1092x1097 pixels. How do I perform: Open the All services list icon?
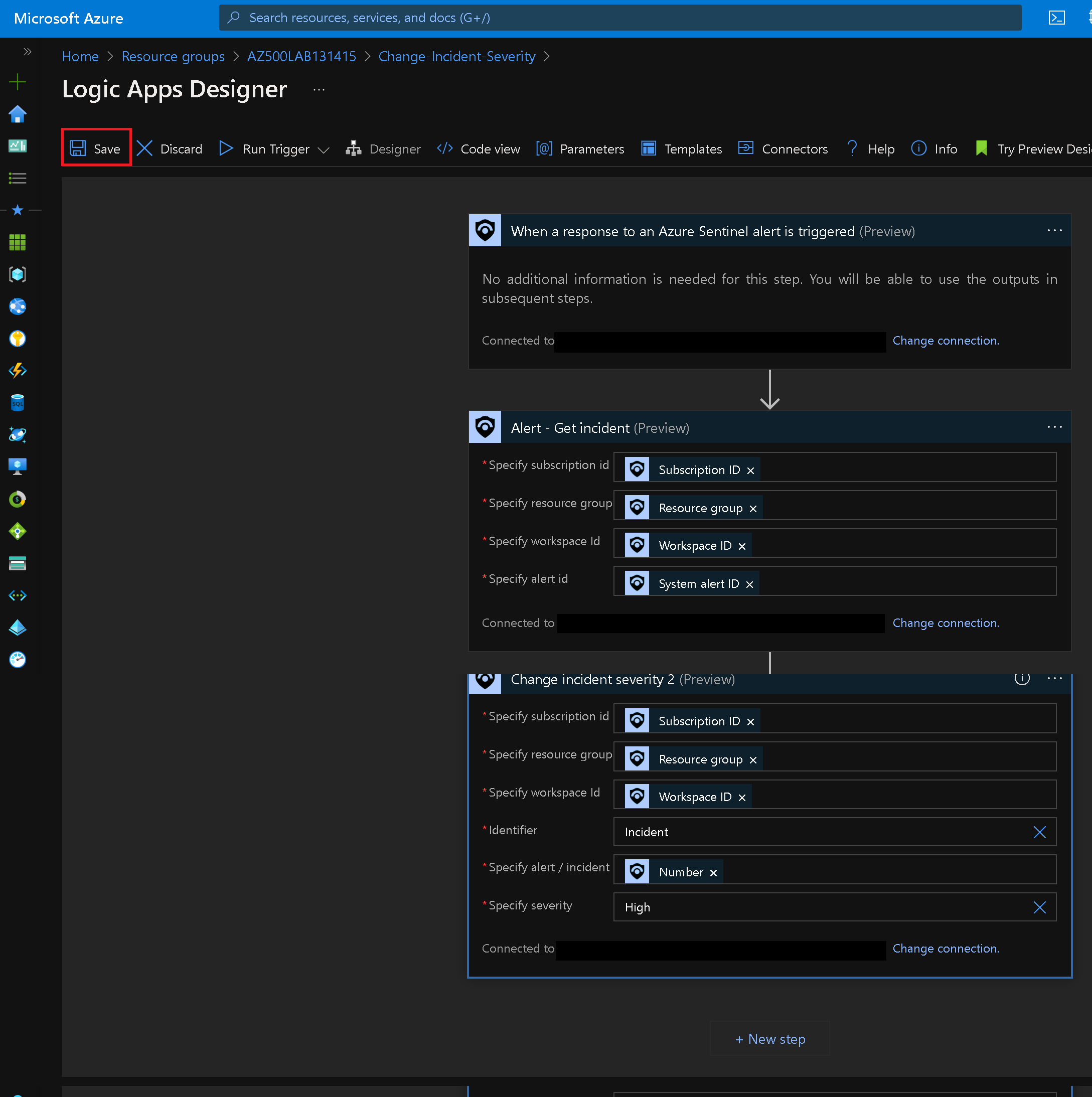(18, 178)
